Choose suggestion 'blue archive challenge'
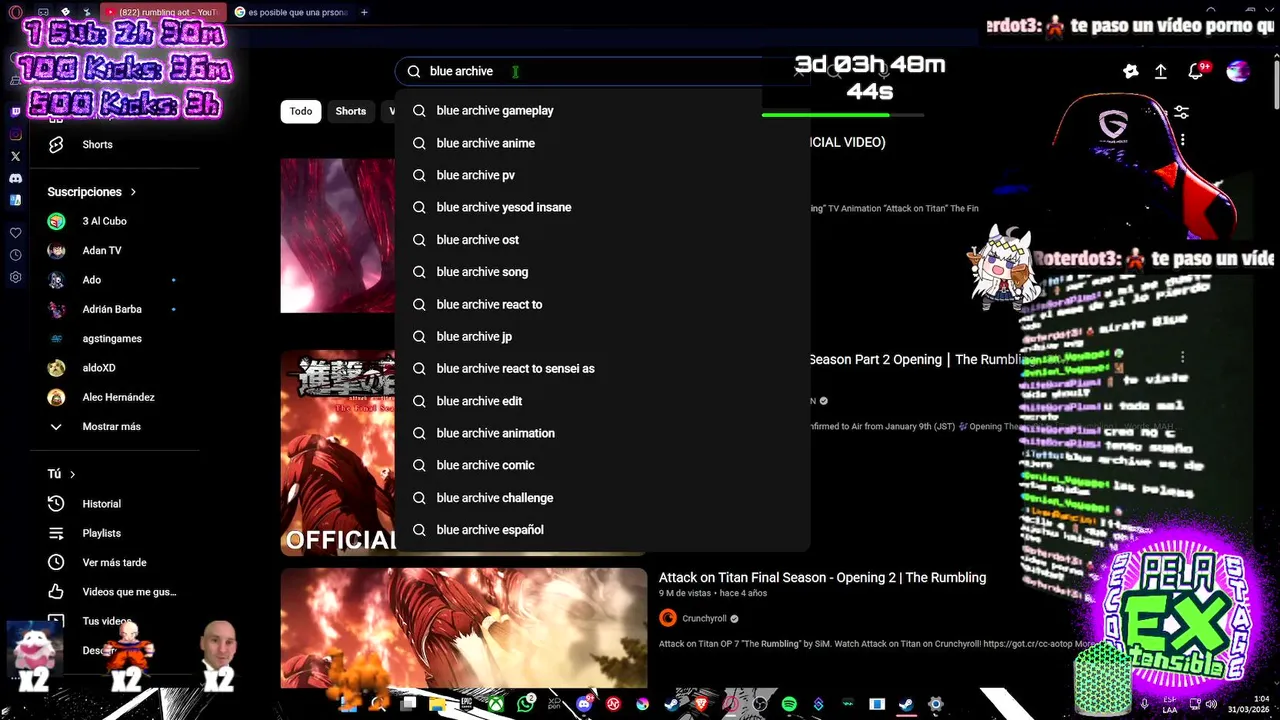Viewport: 1280px width, 720px height. tap(602, 498)
